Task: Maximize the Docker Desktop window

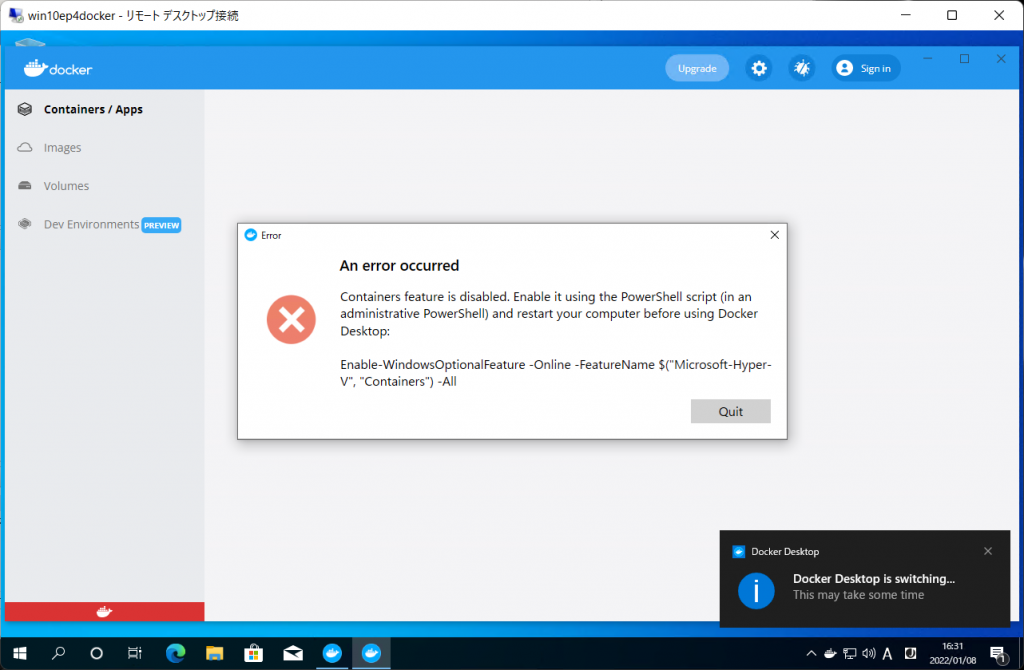Action: point(965,59)
